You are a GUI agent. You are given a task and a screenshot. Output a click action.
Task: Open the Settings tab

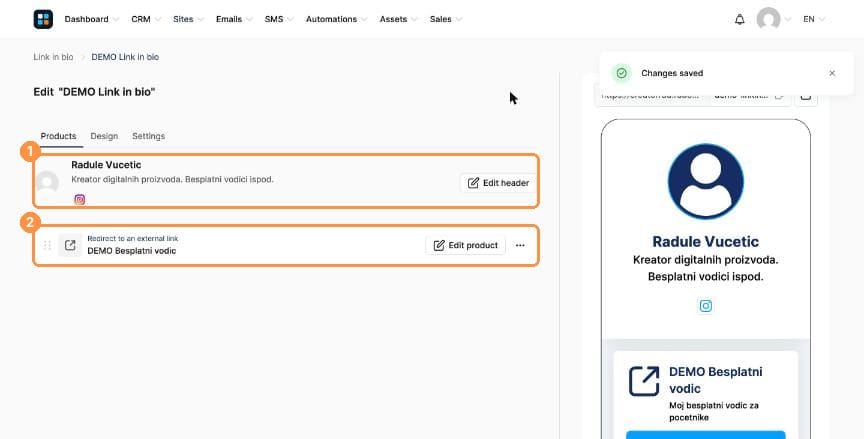pos(148,136)
